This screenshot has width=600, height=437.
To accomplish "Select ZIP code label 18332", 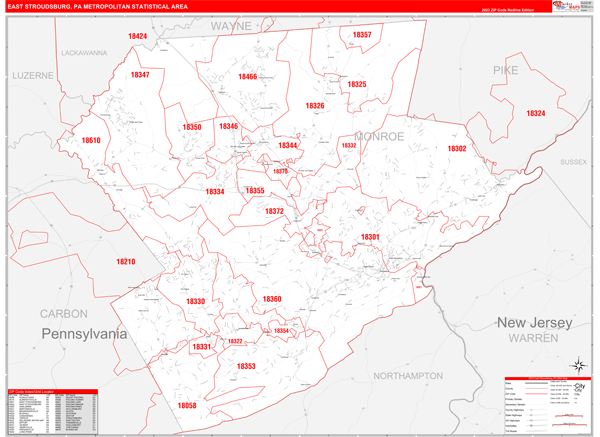I will click(x=349, y=145).
